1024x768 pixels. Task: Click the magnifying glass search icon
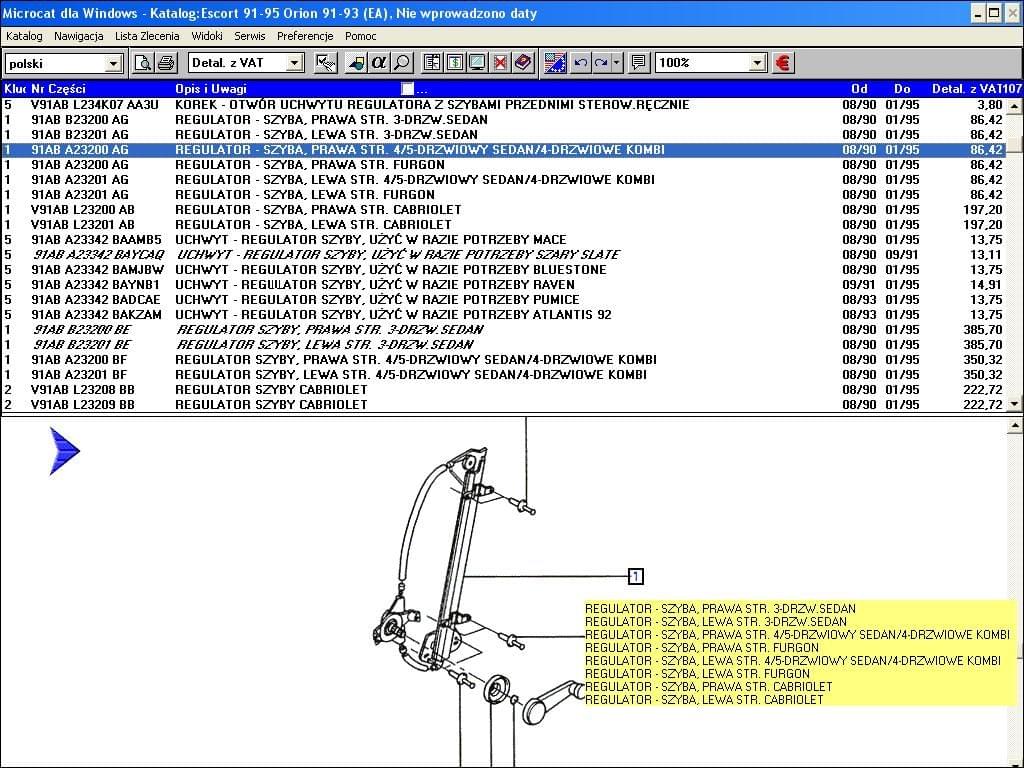click(401, 63)
